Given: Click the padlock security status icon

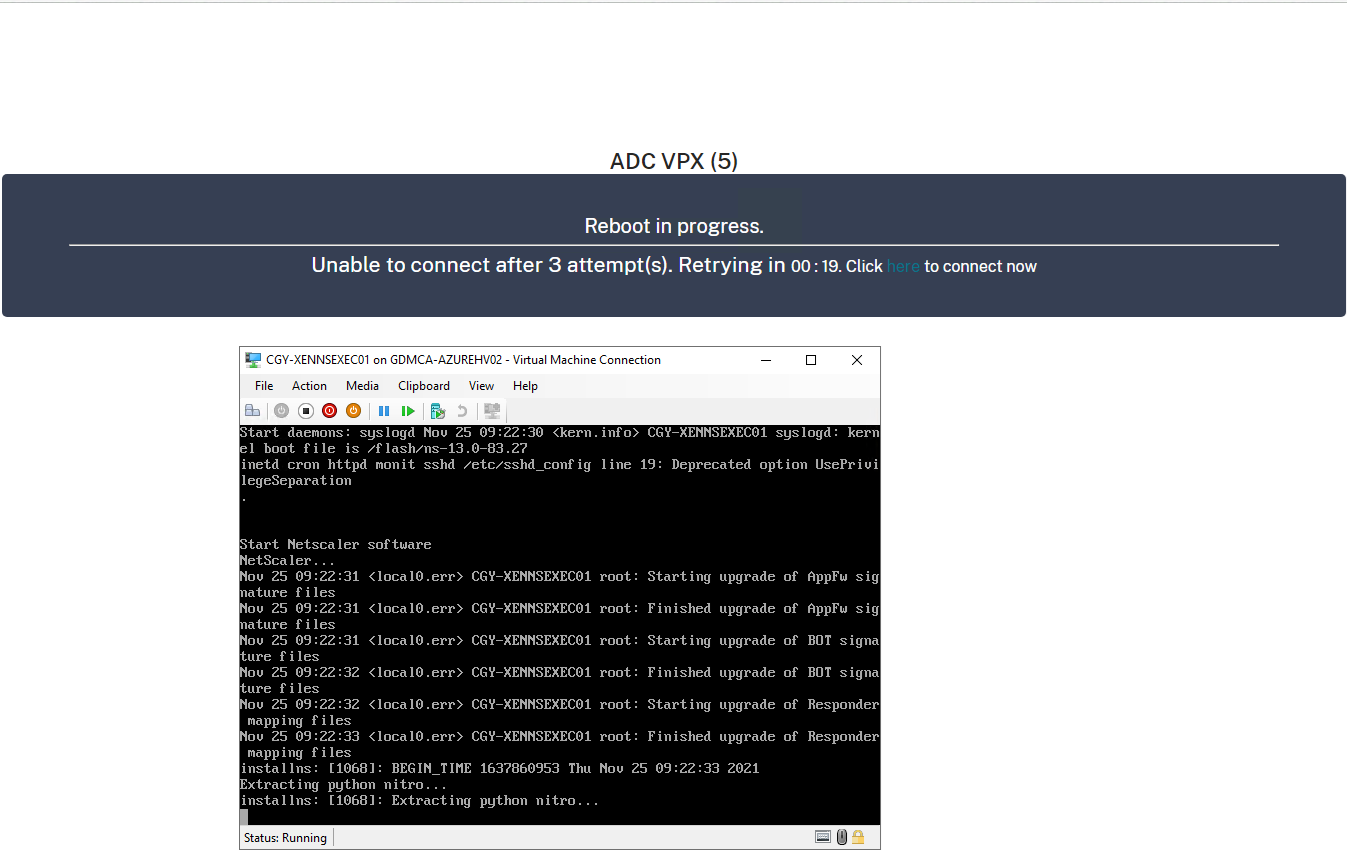Looking at the screenshot, I should pos(858,837).
